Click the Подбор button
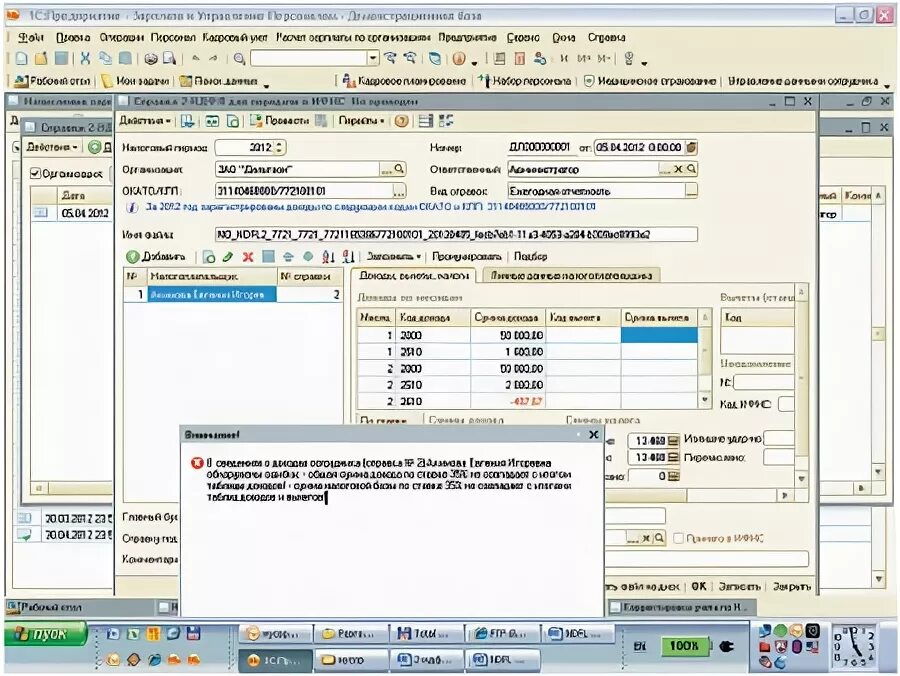Image resolution: width=900 pixels, height=676 pixels. [530, 257]
